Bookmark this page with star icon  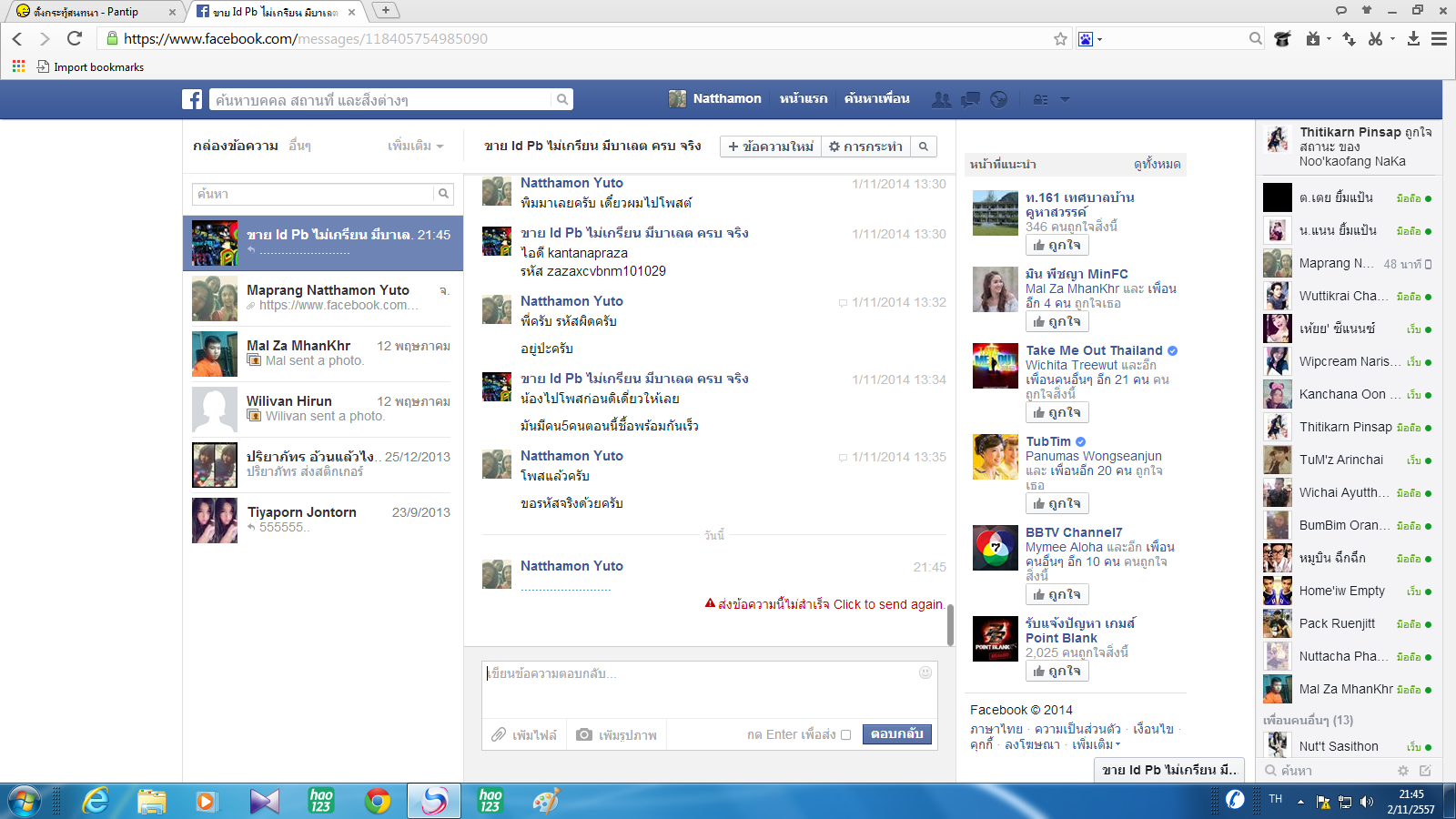(x=1060, y=38)
